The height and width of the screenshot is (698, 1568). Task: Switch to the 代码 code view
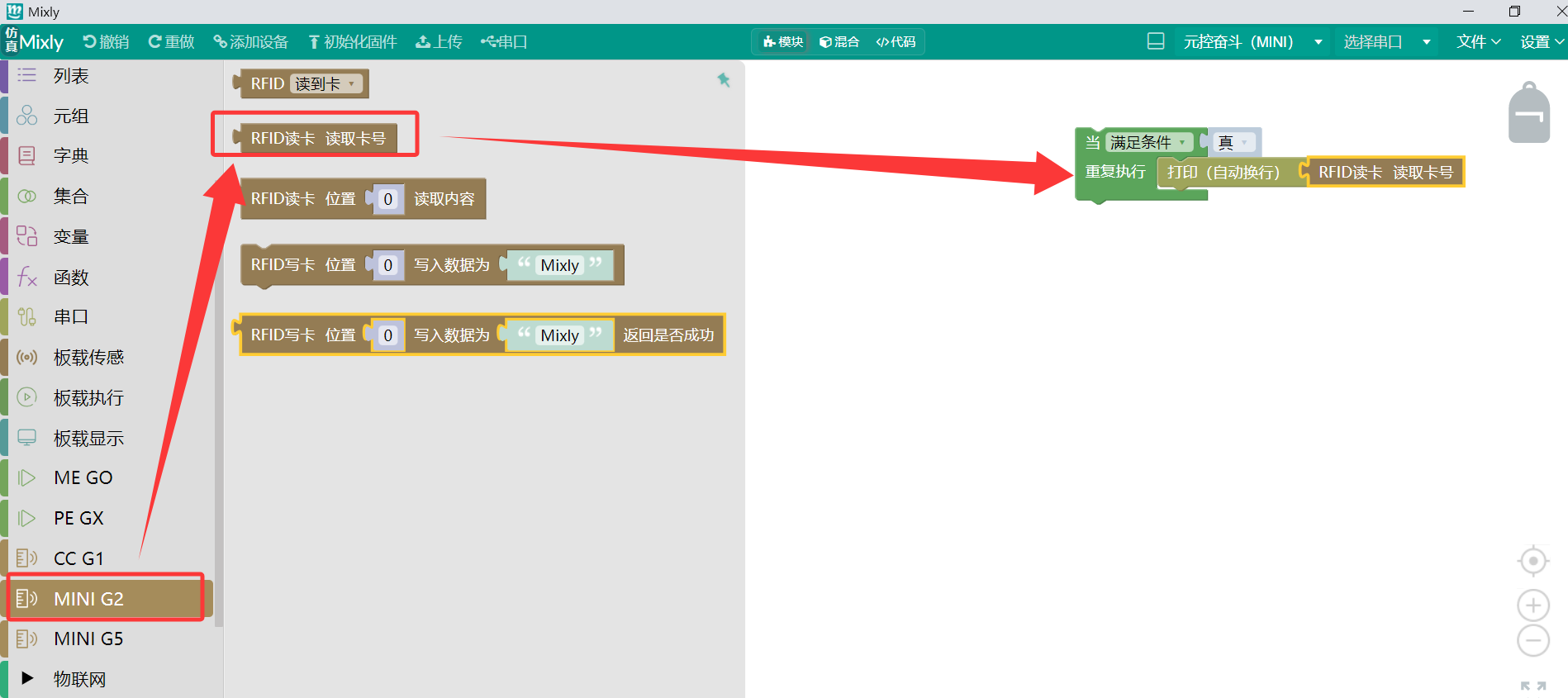896,42
